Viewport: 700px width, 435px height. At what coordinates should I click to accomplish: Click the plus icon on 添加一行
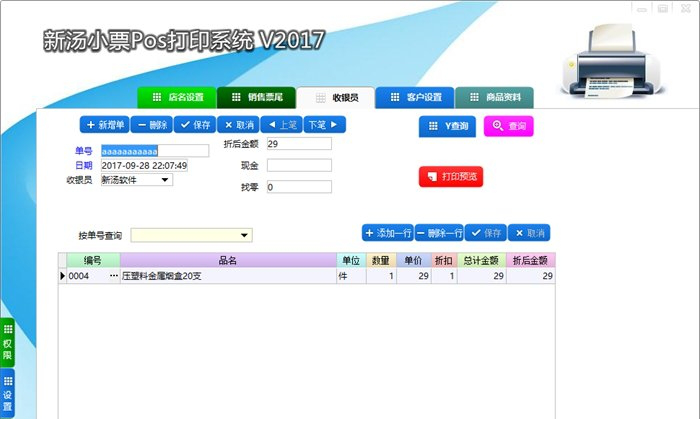pos(369,233)
